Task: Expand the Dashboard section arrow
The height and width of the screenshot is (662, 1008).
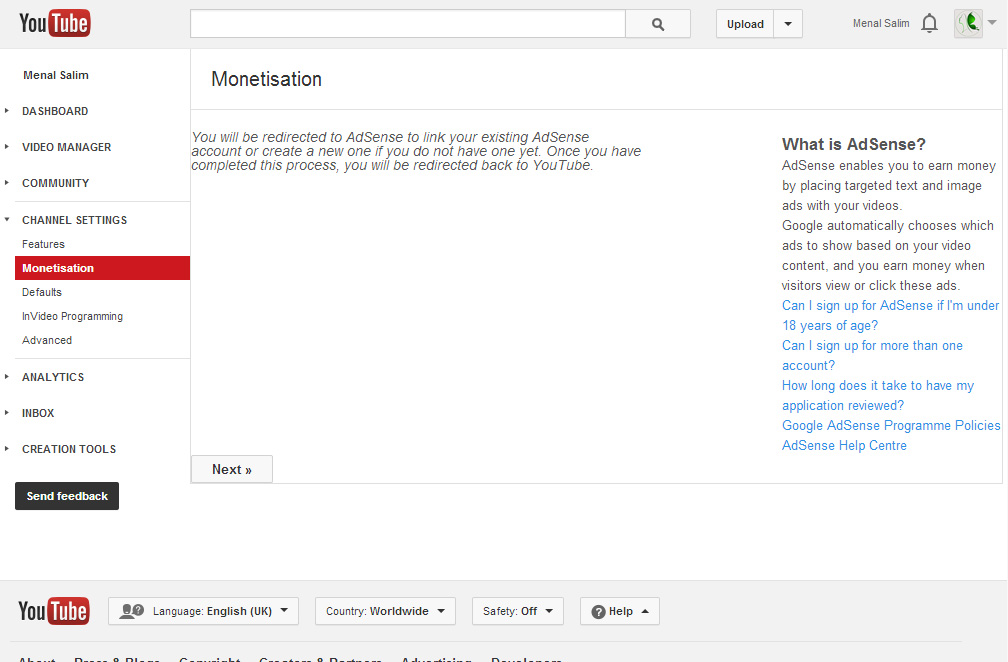Action: click(7, 111)
